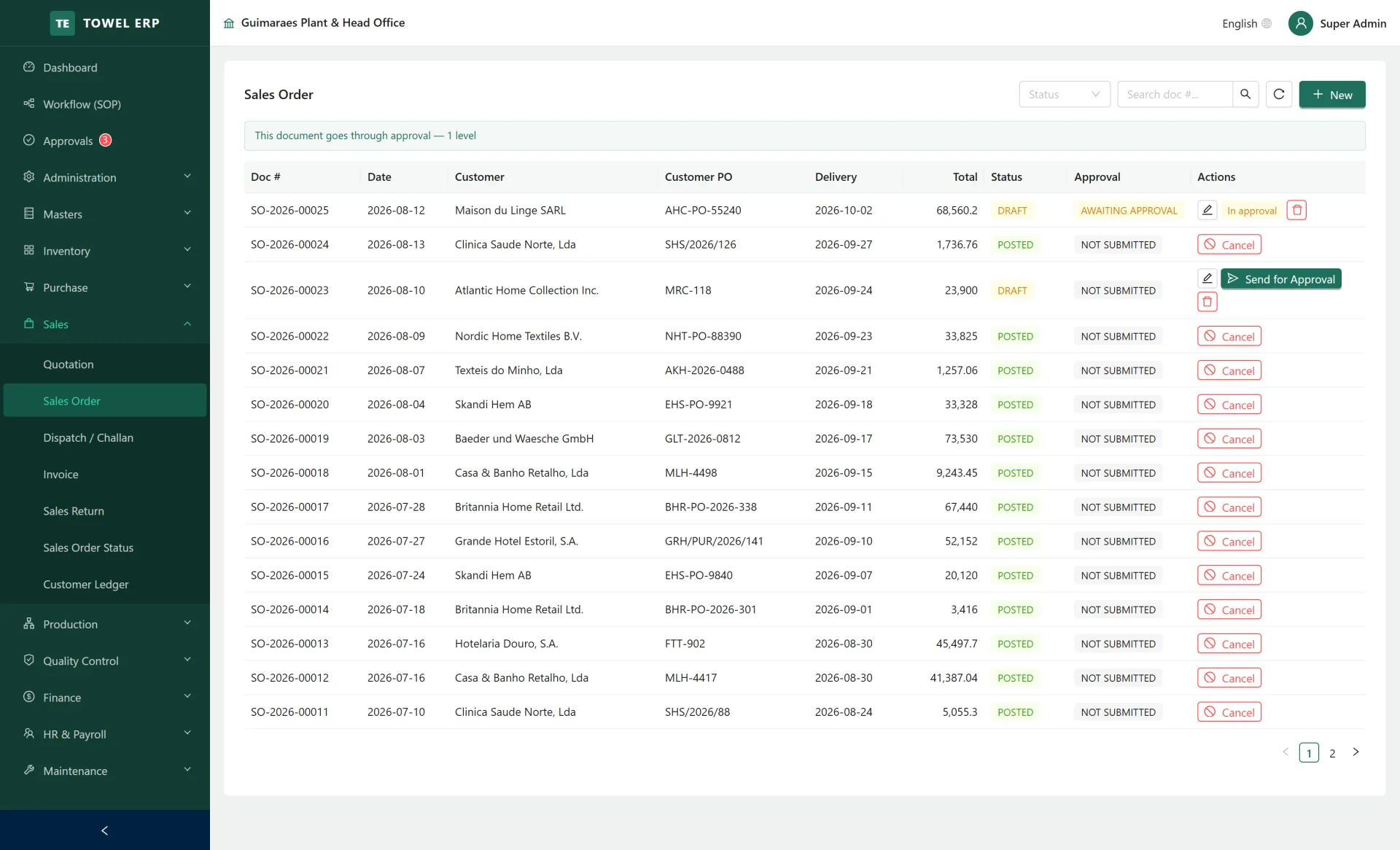Collapse the Sales menu chevron
Viewport: 1400px width, 850px height.
[187, 324]
